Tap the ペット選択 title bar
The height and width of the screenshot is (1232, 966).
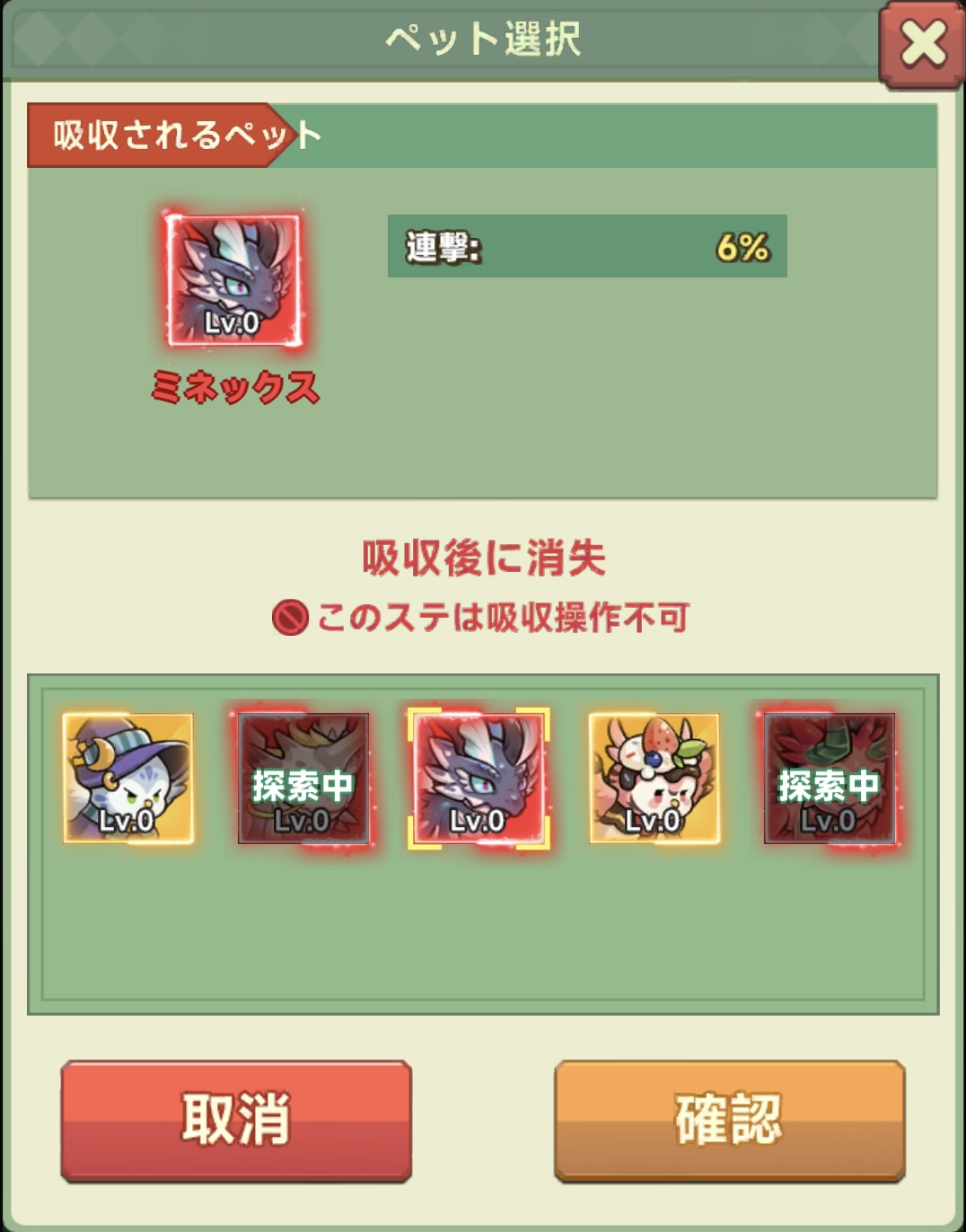[x=483, y=40]
